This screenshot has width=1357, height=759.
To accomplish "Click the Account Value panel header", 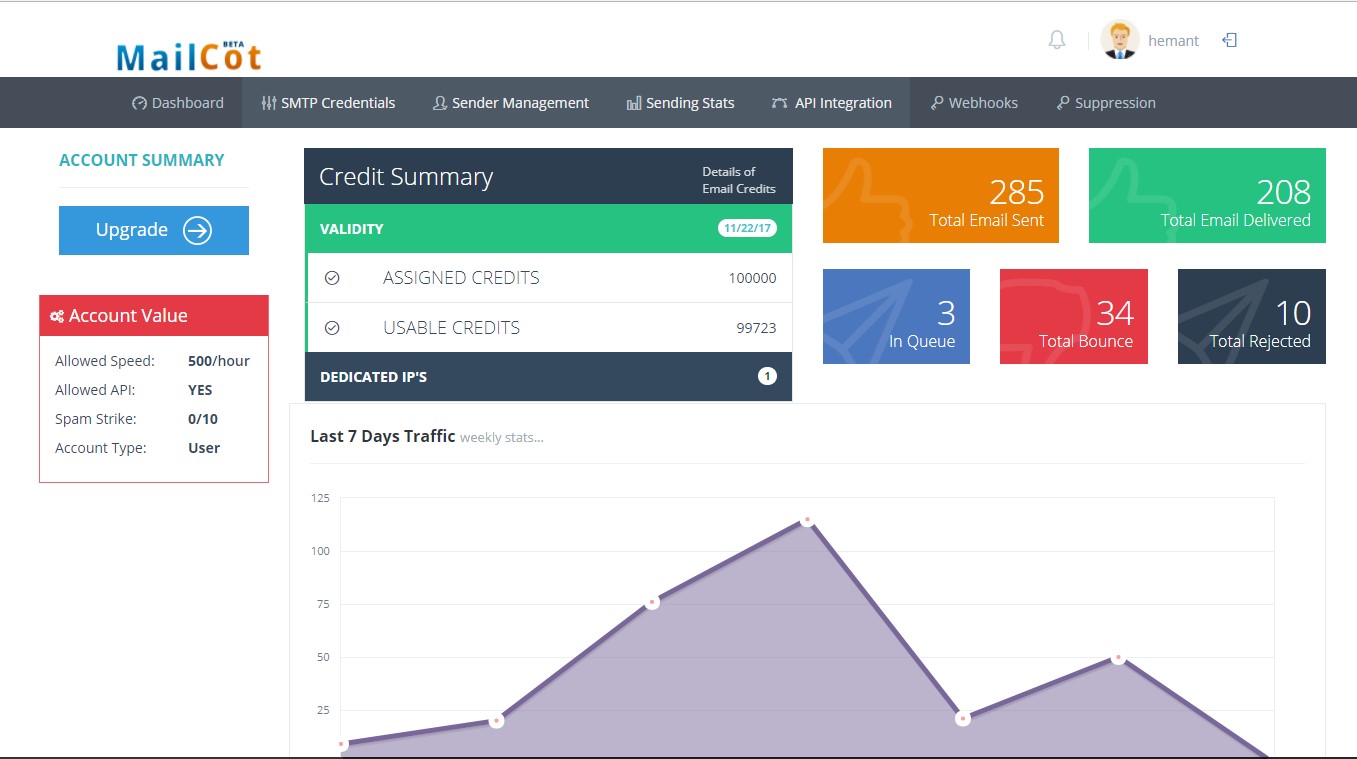I will [154, 315].
